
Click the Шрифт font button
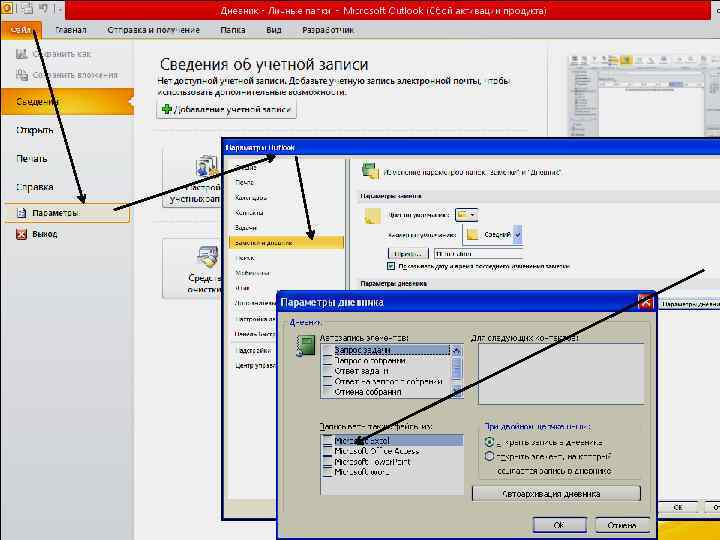click(x=408, y=253)
